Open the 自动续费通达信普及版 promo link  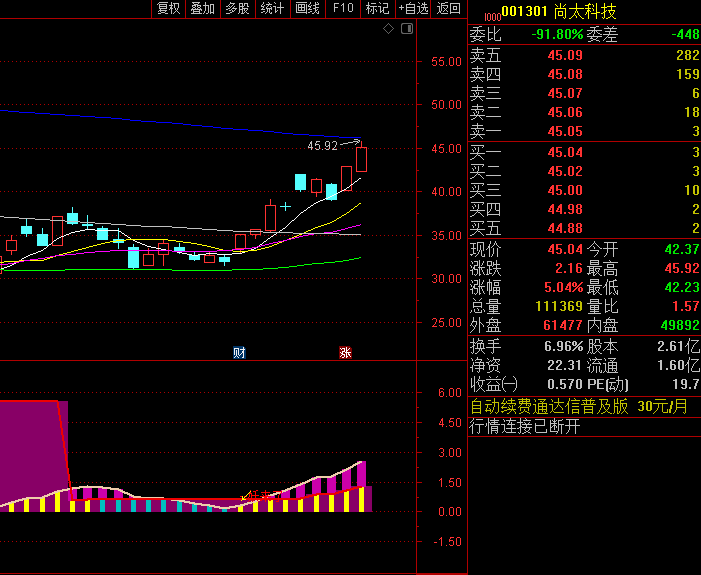point(579,407)
